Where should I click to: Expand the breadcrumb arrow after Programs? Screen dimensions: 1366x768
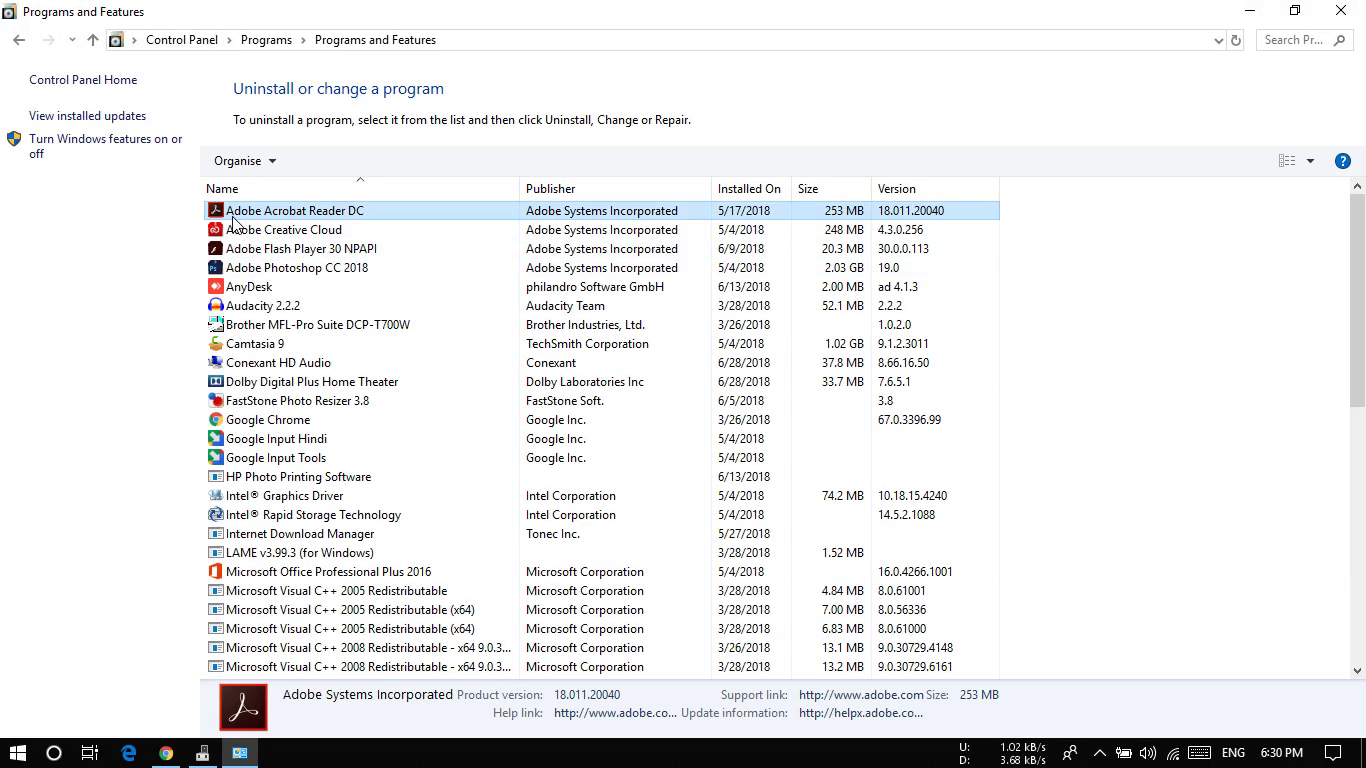coord(303,40)
